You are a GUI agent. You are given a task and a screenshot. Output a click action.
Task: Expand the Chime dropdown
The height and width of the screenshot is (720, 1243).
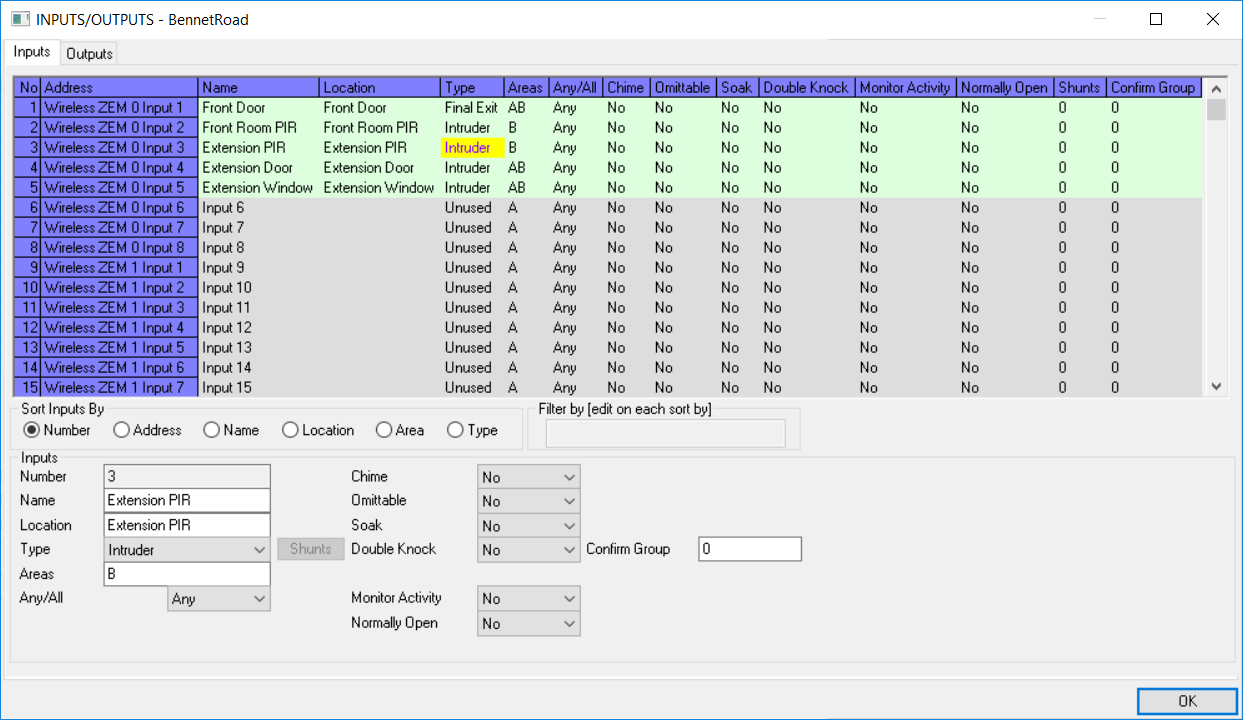pos(529,477)
